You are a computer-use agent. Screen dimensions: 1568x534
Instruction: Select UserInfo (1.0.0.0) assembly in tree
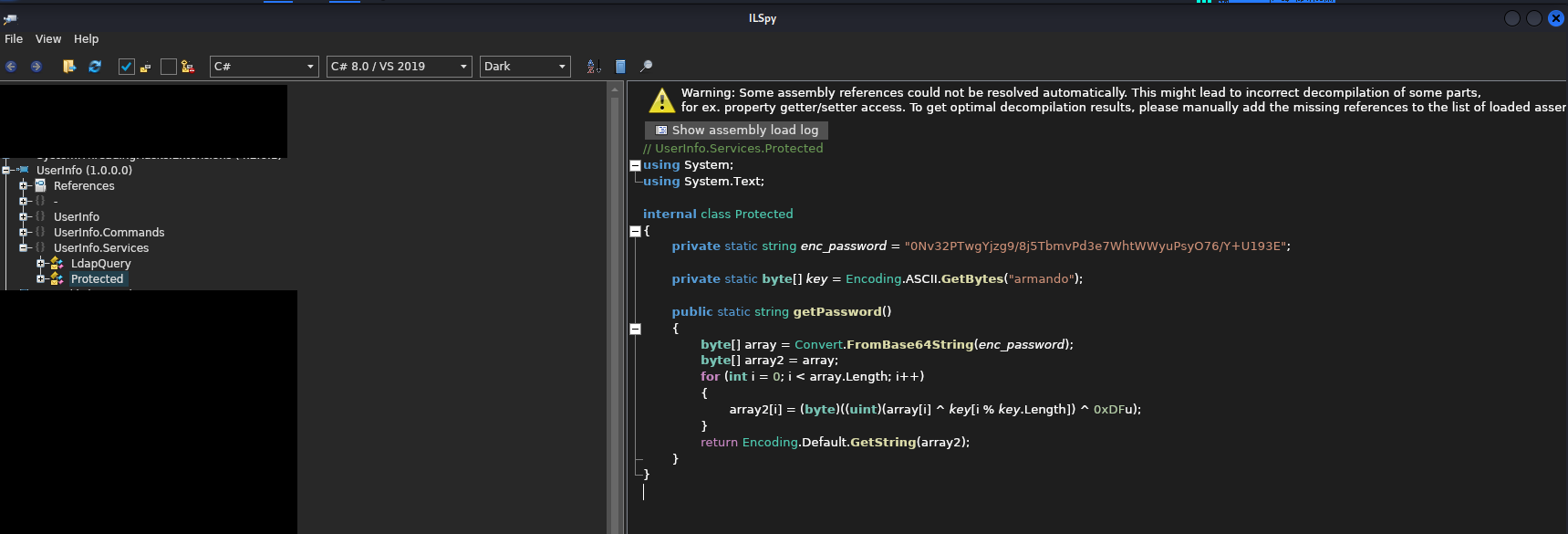tap(84, 171)
